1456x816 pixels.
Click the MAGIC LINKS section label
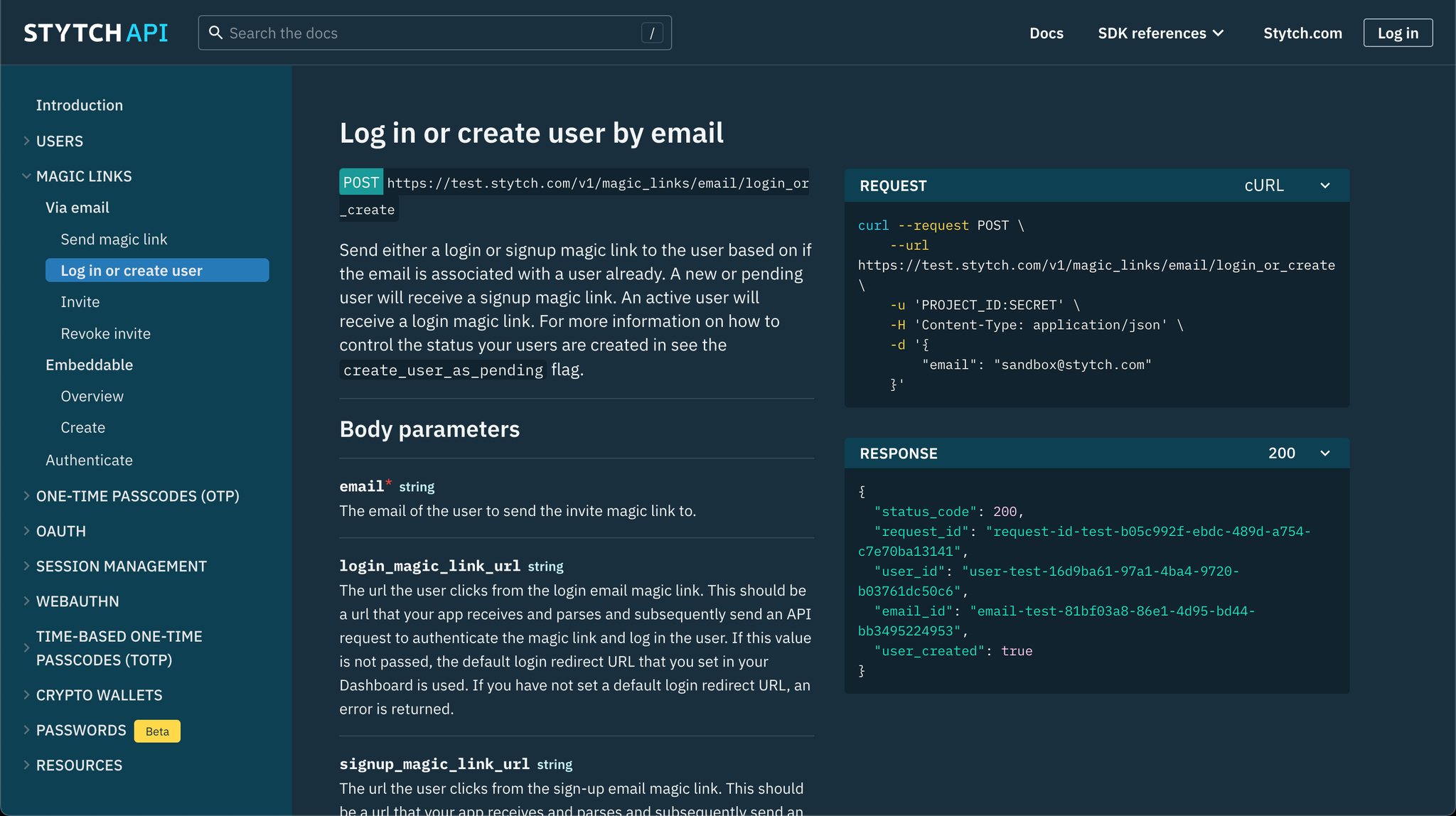[x=84, y=176]
